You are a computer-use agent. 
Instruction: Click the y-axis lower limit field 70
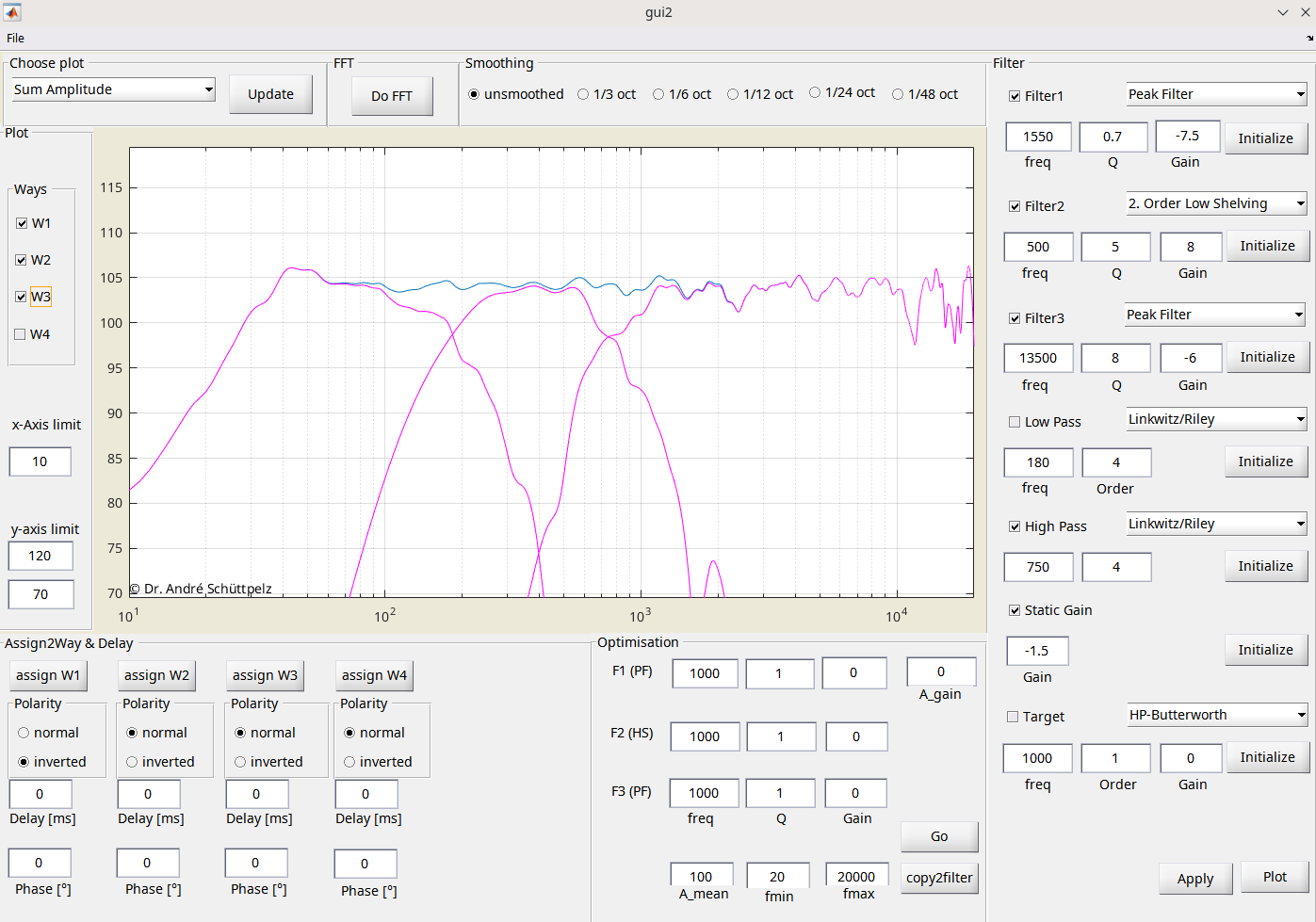(x=40, y=594)
